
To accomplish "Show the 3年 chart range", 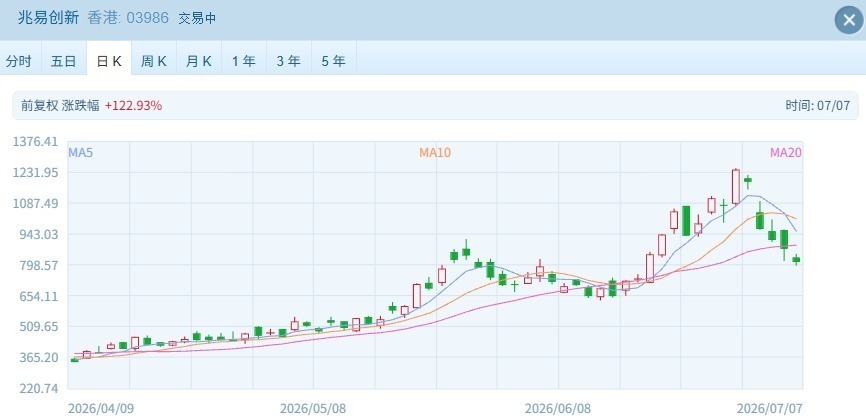I will pos(289,60).
